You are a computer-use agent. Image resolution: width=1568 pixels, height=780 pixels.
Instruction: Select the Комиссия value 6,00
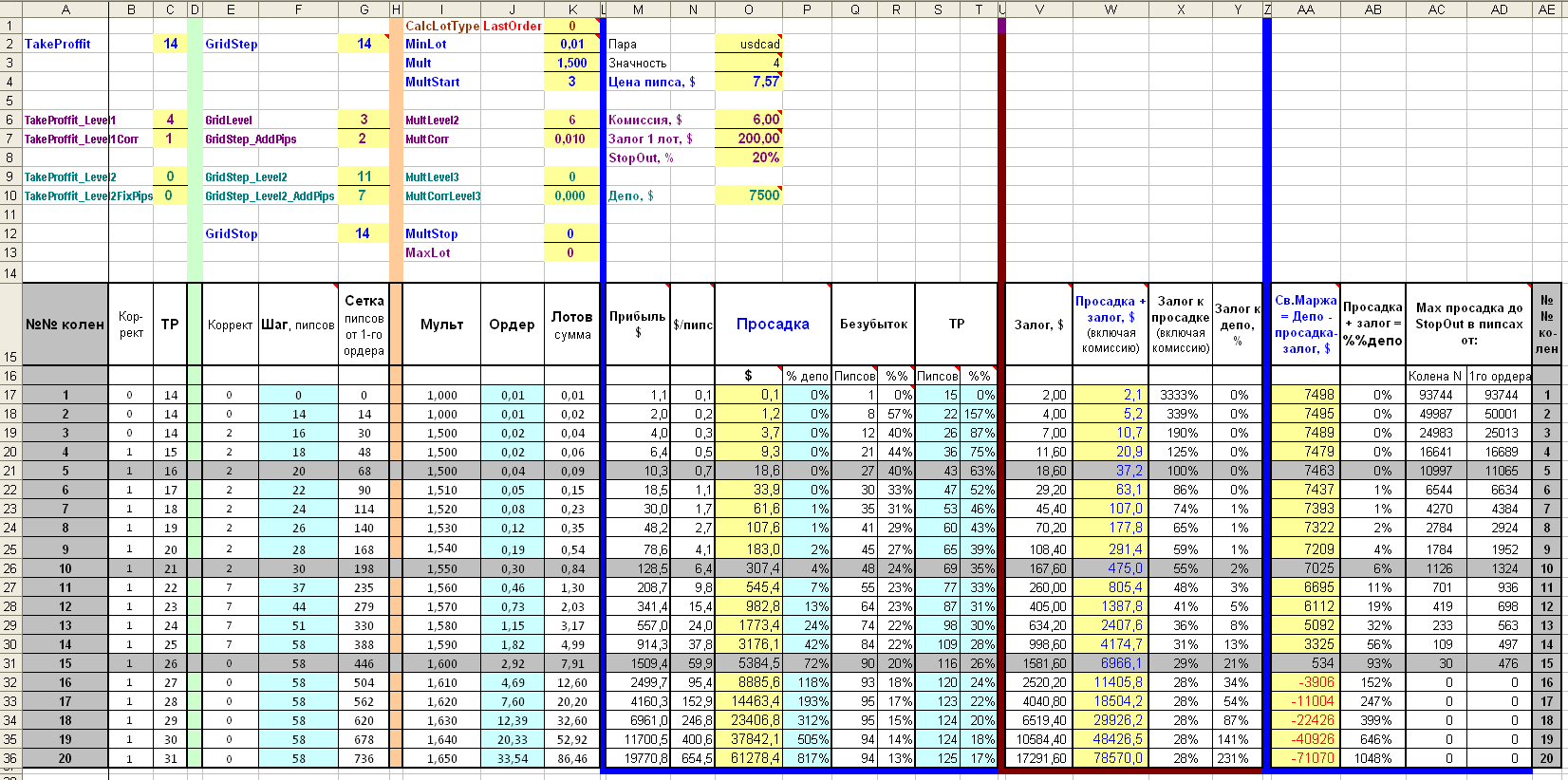(x=748, y=120)
